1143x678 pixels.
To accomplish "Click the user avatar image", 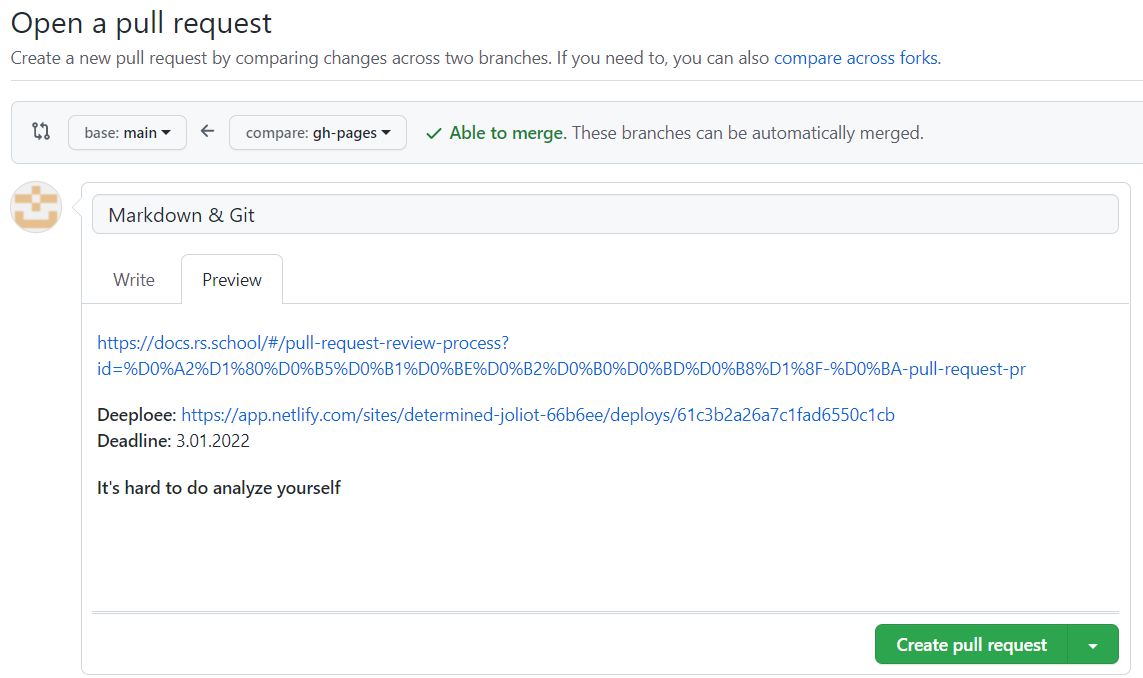I will pyautogui.click(x=36, y=207).
